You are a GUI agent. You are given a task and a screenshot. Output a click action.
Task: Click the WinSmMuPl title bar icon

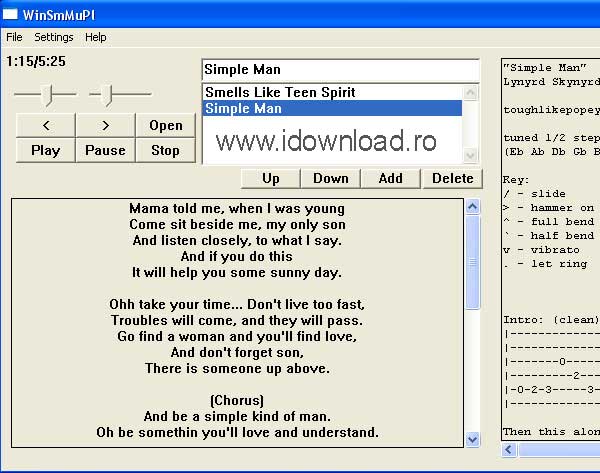[10, 15]
